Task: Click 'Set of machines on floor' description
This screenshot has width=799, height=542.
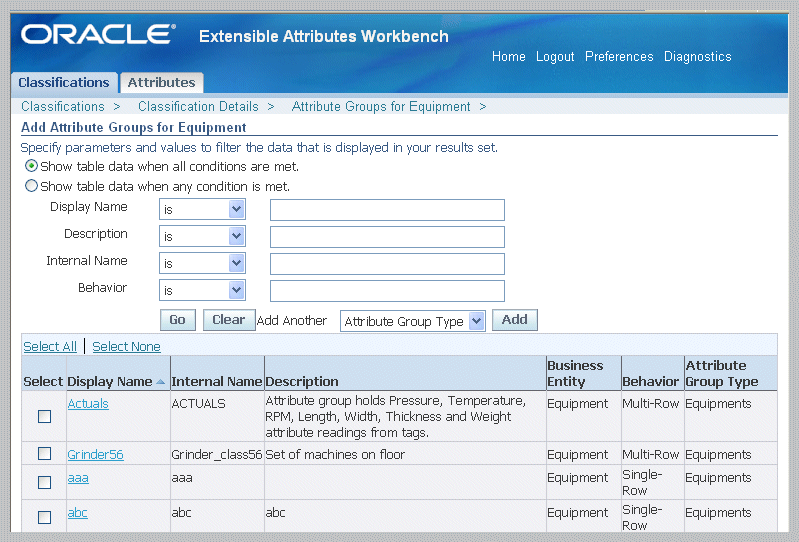Action: (x=335, y=454)
